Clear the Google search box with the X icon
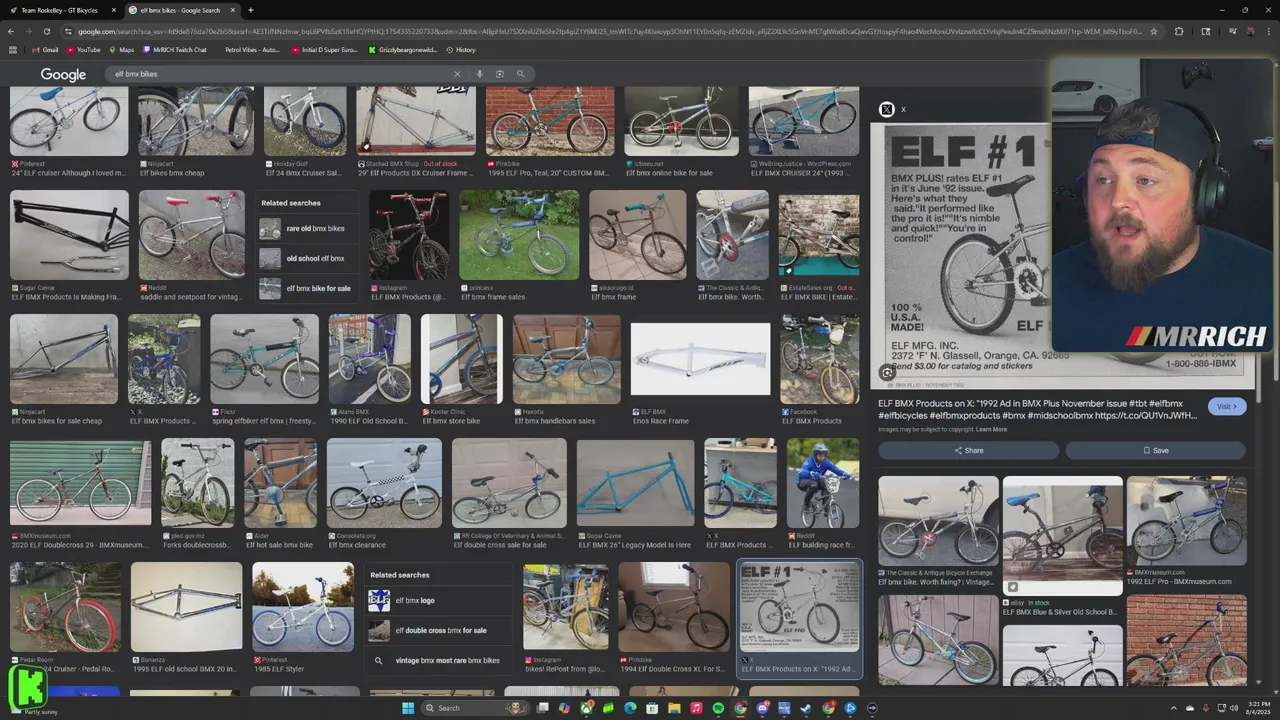The image size is (1280, 720). pos(457,74)
